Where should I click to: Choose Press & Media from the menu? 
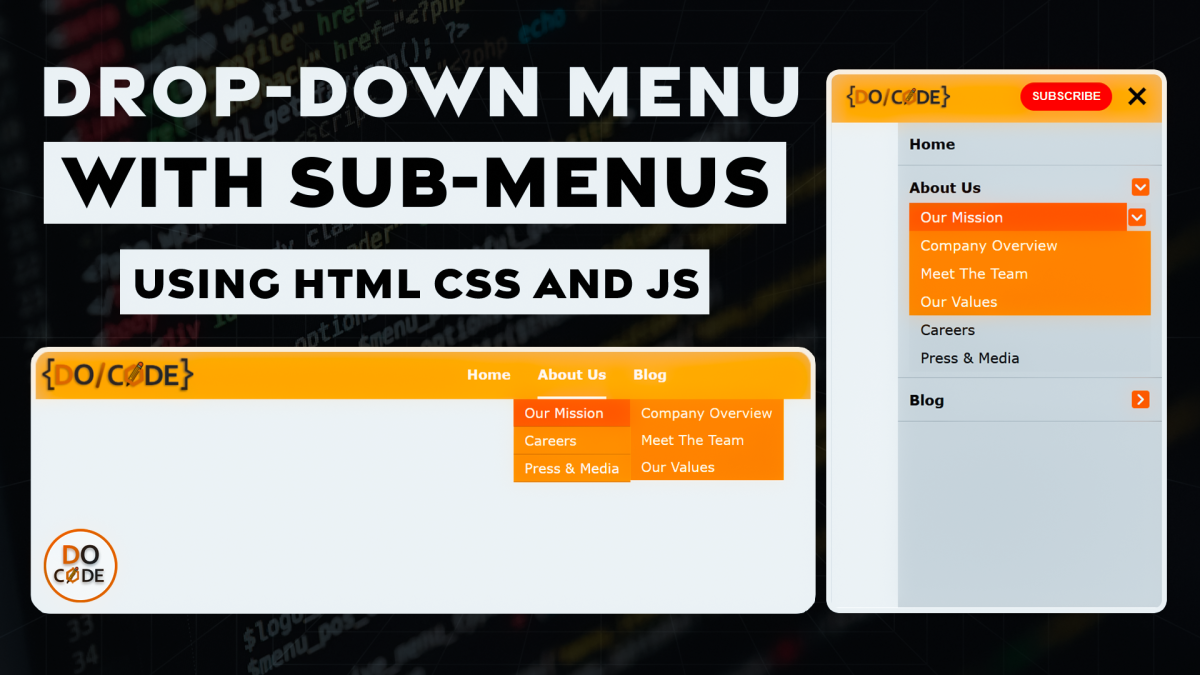pyautogui.click(x=571, y=468)
